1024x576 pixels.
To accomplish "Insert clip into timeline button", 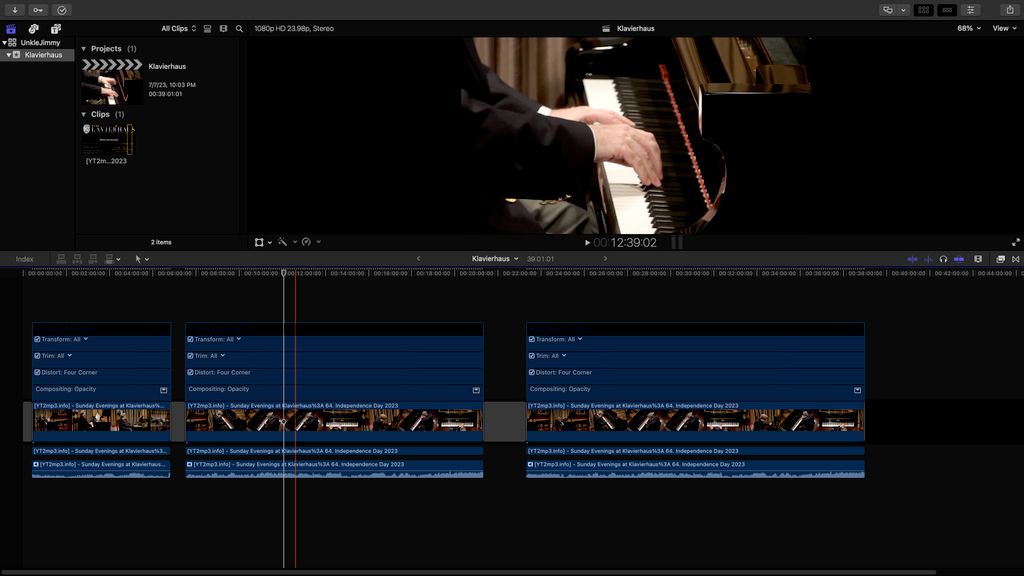I will click(x=77, y=259).
